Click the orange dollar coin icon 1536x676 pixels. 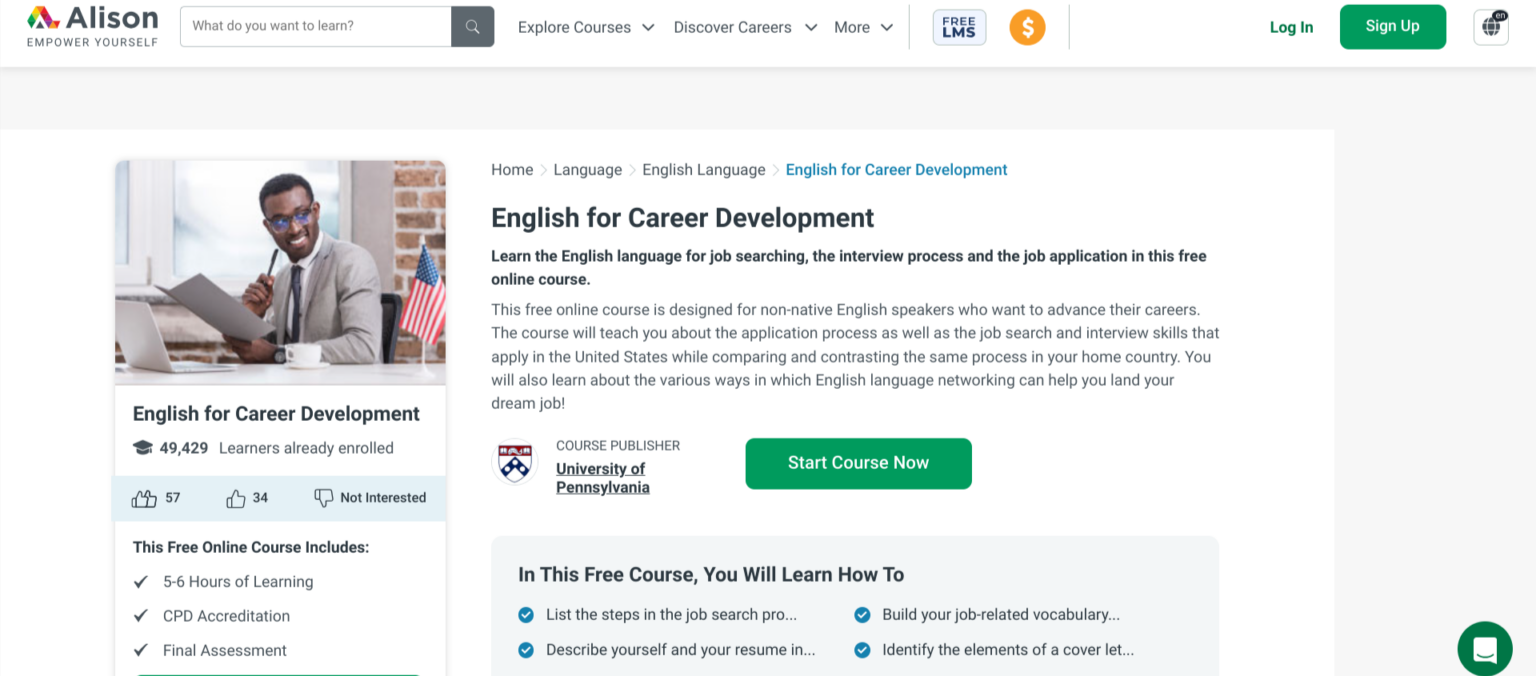point(1027,27)
